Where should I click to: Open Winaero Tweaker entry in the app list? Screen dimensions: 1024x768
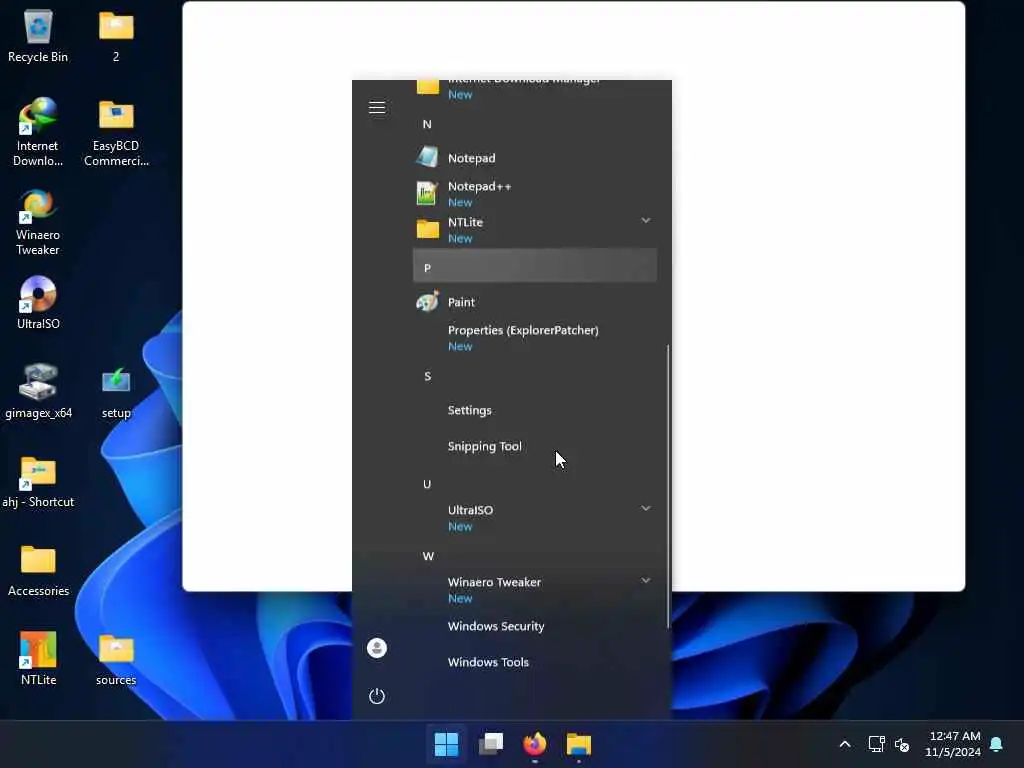tap(535, 590)
